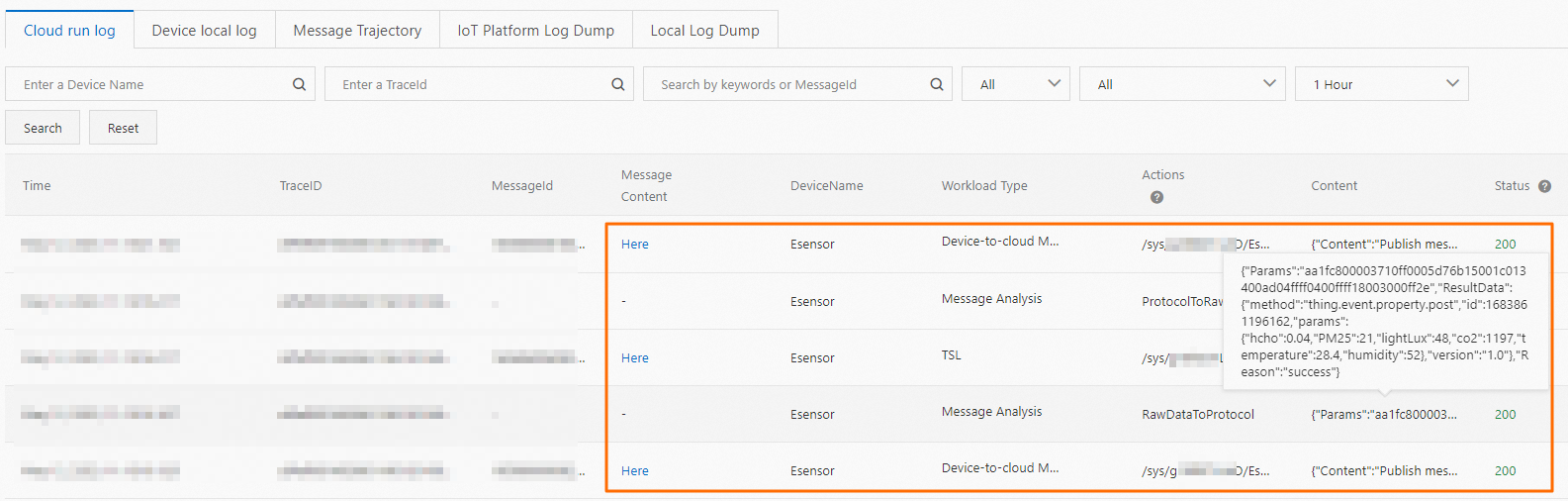Image resolution: width=1568 pixels, height=501 pixels.
Task: Open the Message Trajectory tab
Action: 357,30
